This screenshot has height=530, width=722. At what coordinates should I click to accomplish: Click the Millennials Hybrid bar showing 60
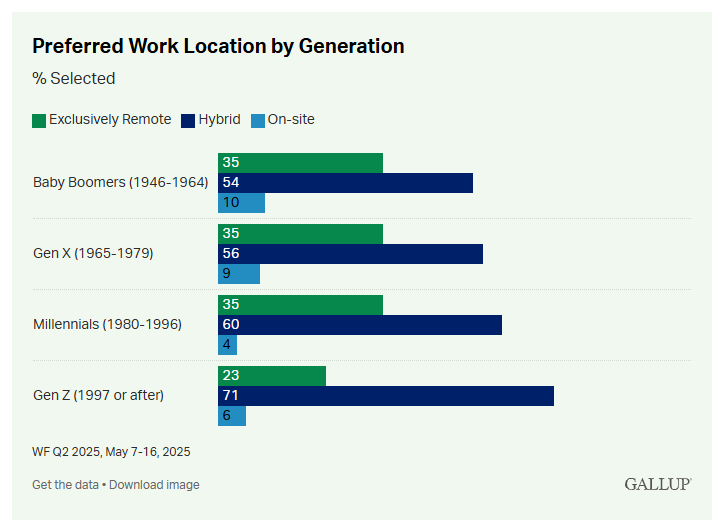click(x=359, y=325)
